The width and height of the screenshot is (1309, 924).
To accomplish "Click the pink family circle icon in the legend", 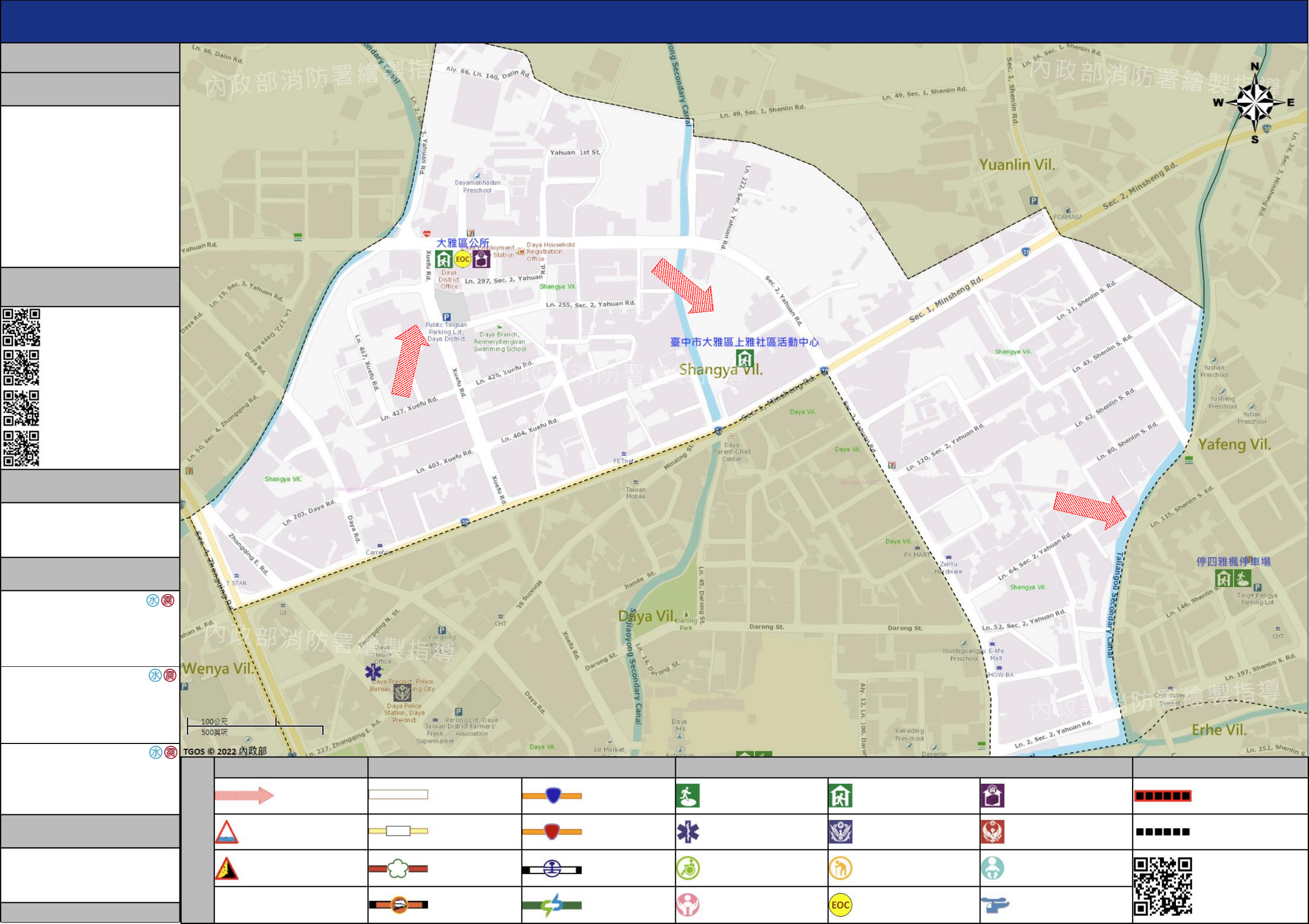I will coord(688,905).
